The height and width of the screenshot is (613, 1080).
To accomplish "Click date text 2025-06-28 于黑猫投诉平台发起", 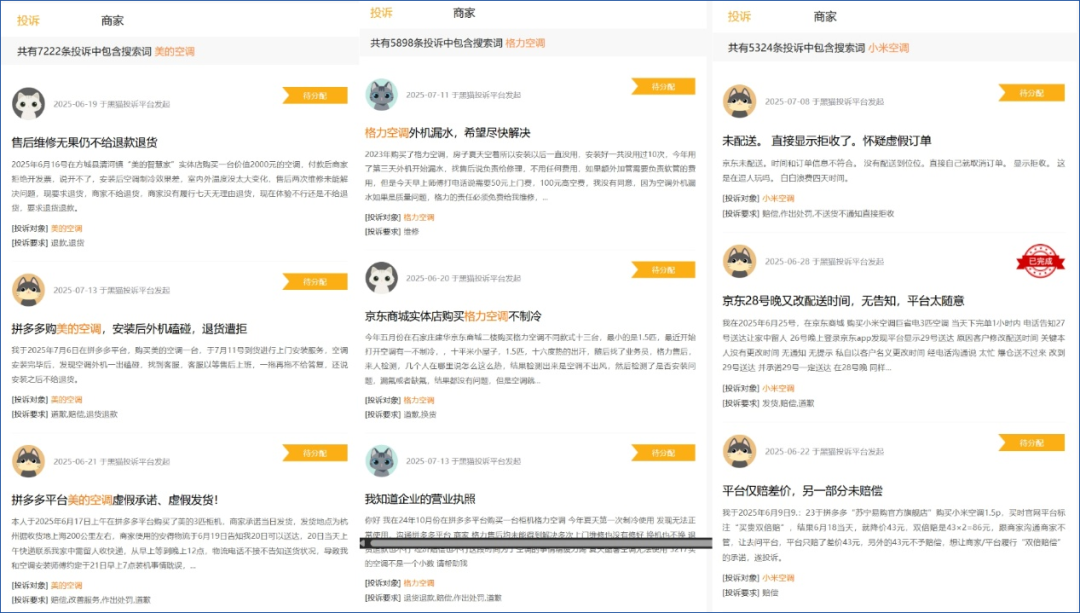I will (x=824, y=262).
